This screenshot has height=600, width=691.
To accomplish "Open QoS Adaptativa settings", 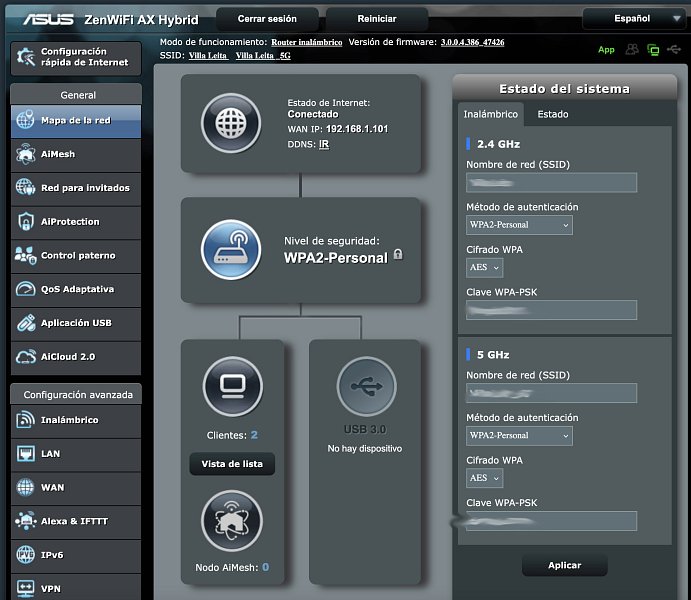I will pos(76,289).
